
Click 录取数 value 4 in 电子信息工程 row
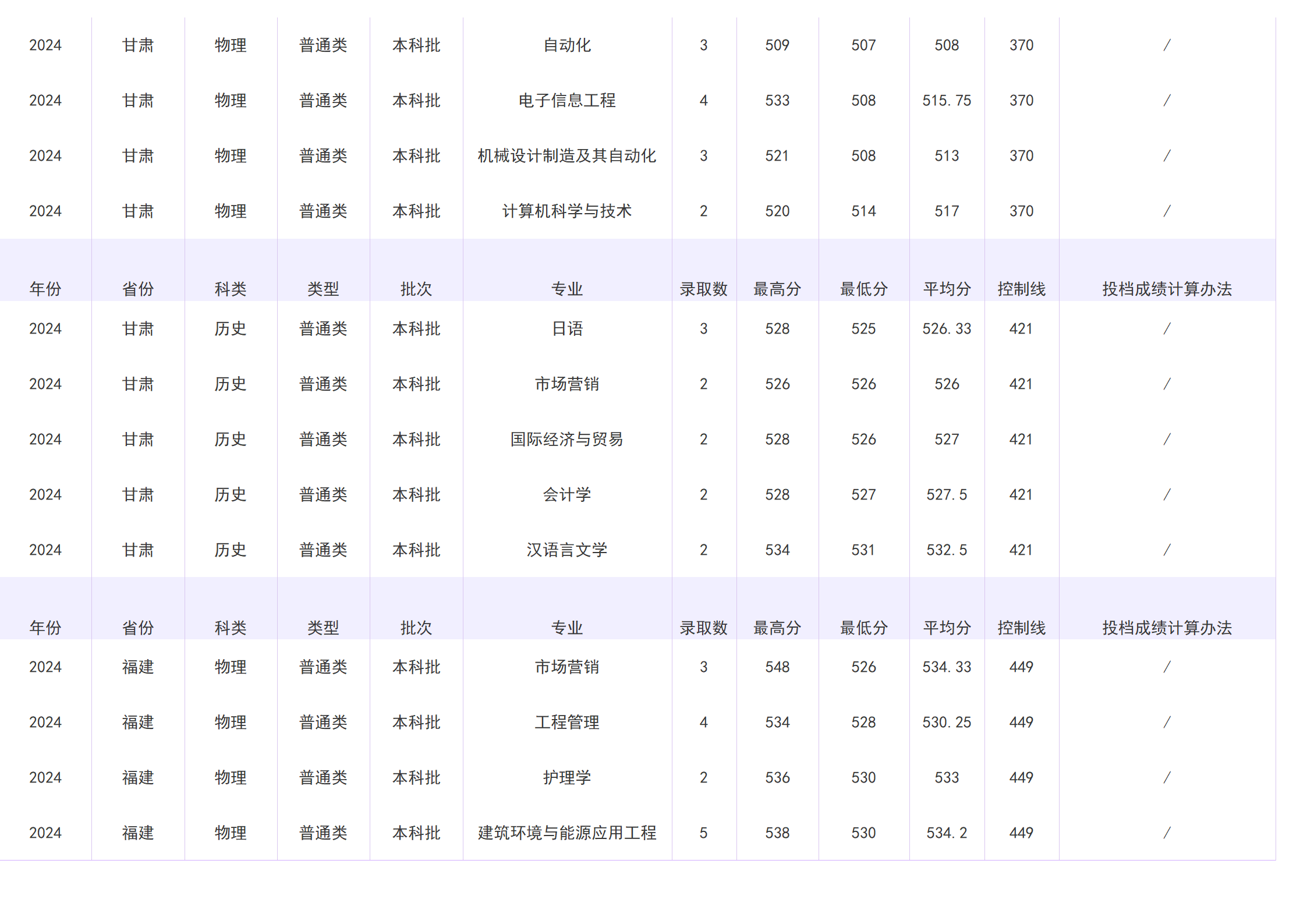(x=703, y=101)
